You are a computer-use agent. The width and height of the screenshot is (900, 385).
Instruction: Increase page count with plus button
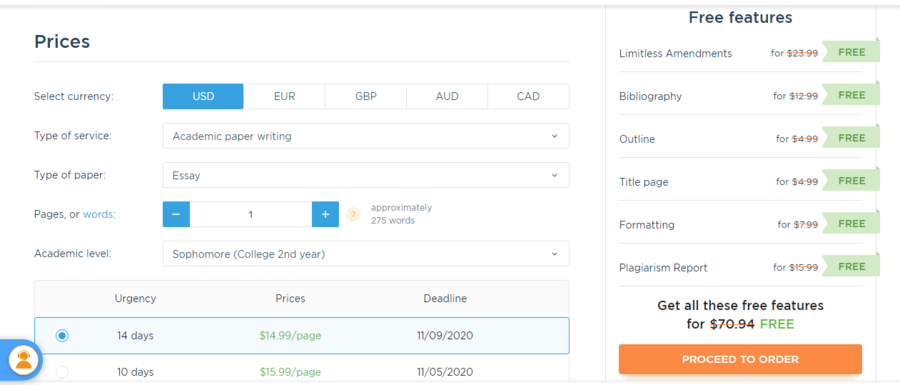pos(325,214)
